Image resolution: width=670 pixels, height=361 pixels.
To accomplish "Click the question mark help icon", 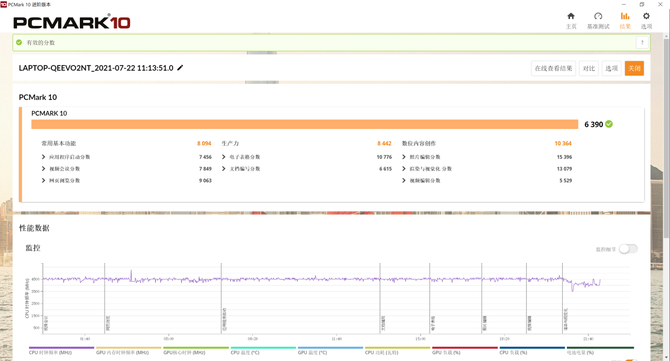I will pos(642,42).
